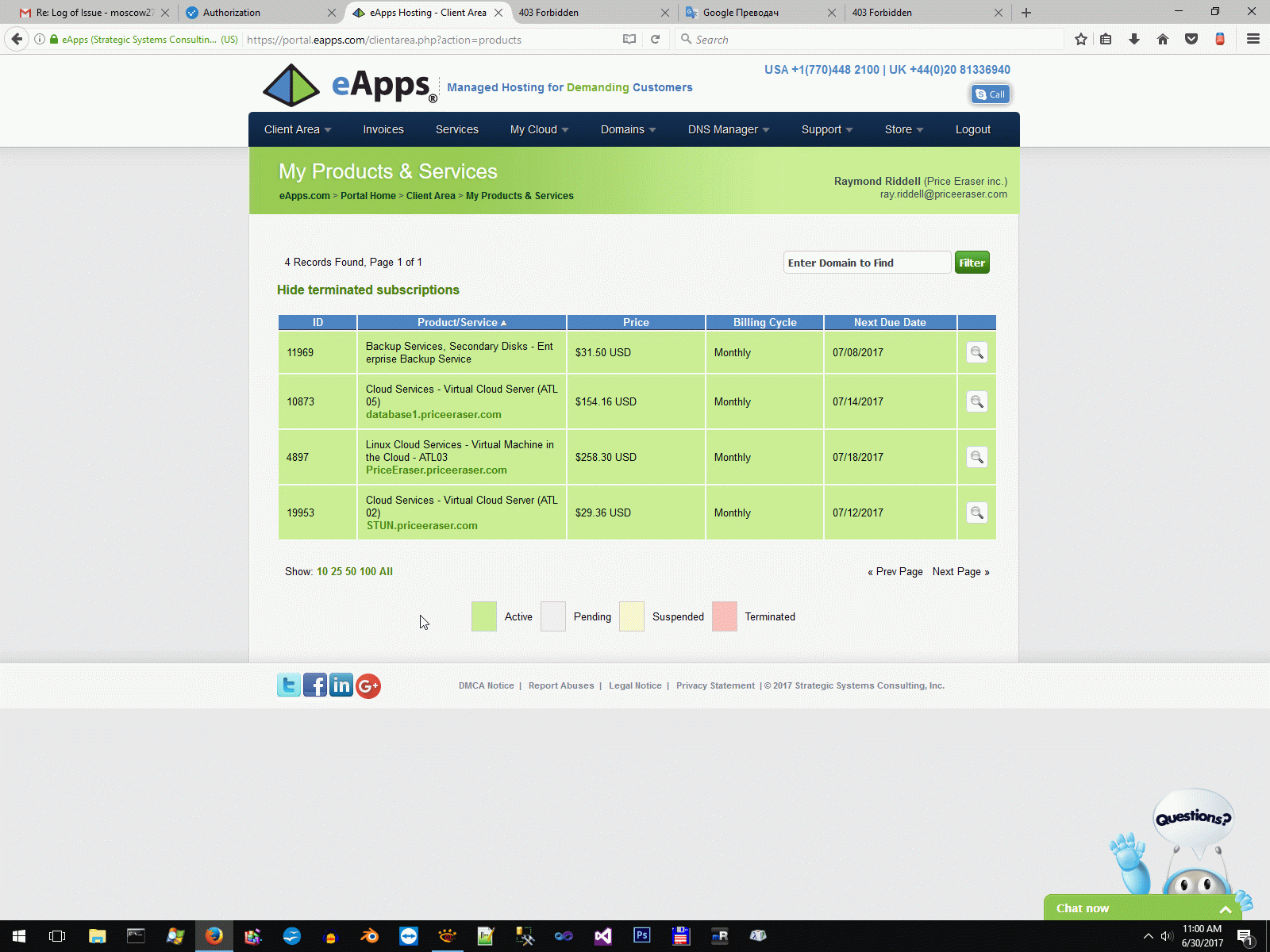1270x952 pixels.
Task: Expand the DNS Manager menu
Action: coord(729,129)
